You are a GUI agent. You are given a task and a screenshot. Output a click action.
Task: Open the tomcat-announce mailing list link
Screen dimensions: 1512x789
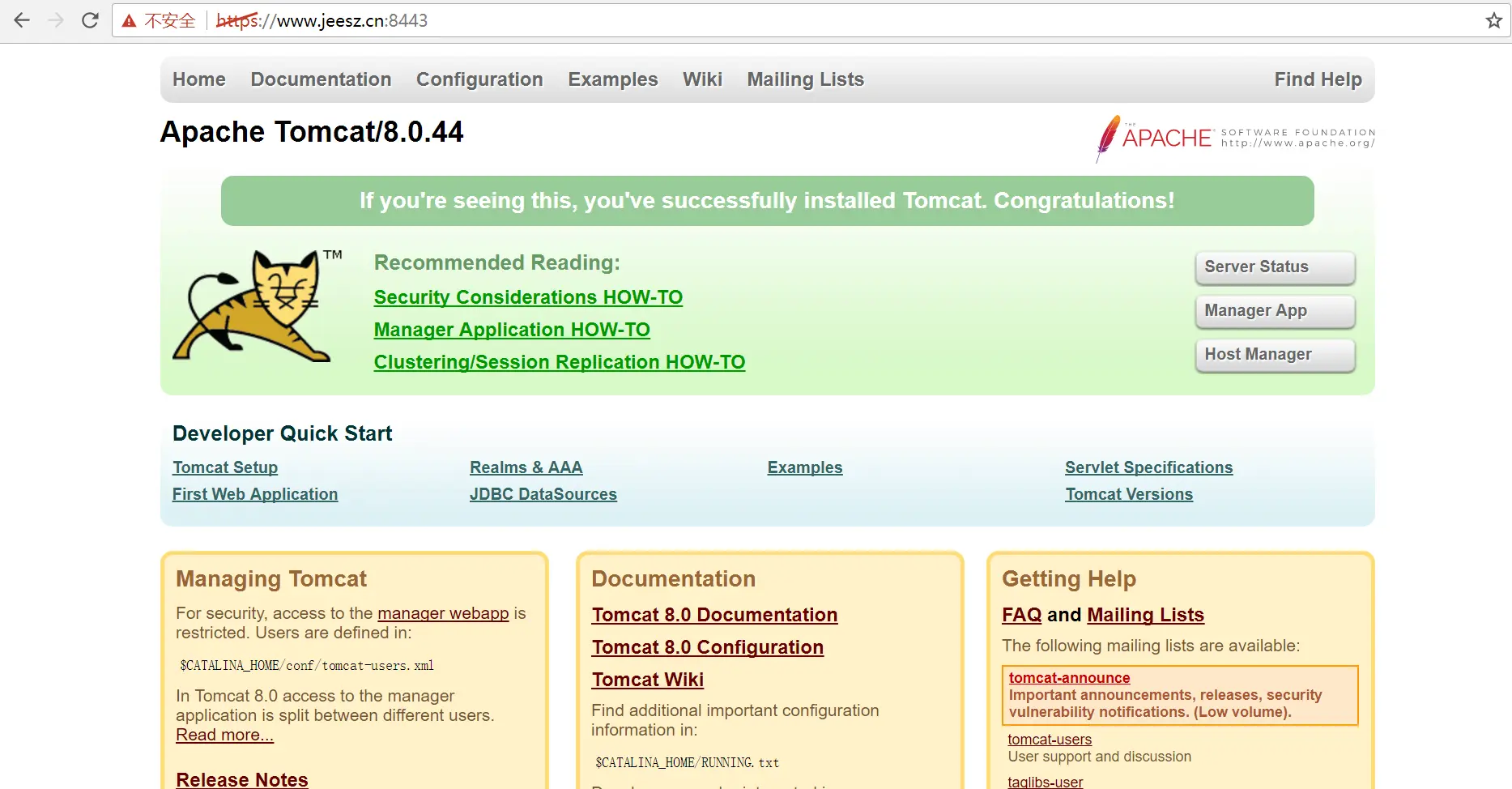tap(1070, 678)
